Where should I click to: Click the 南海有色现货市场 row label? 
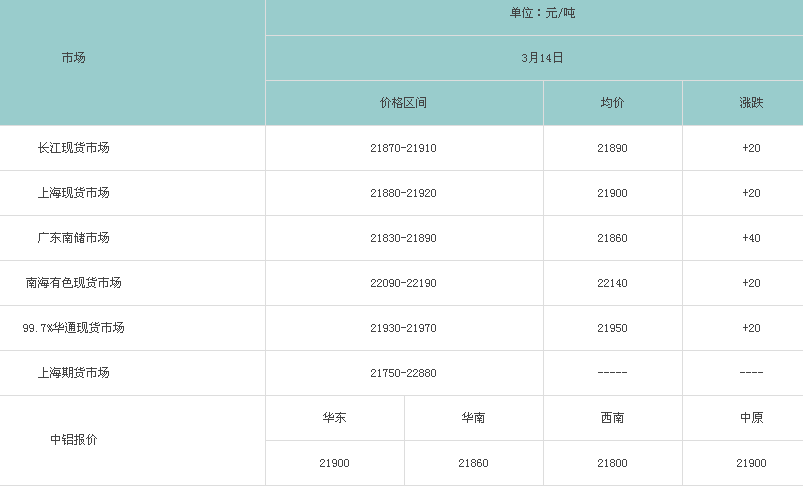[73, 283]
